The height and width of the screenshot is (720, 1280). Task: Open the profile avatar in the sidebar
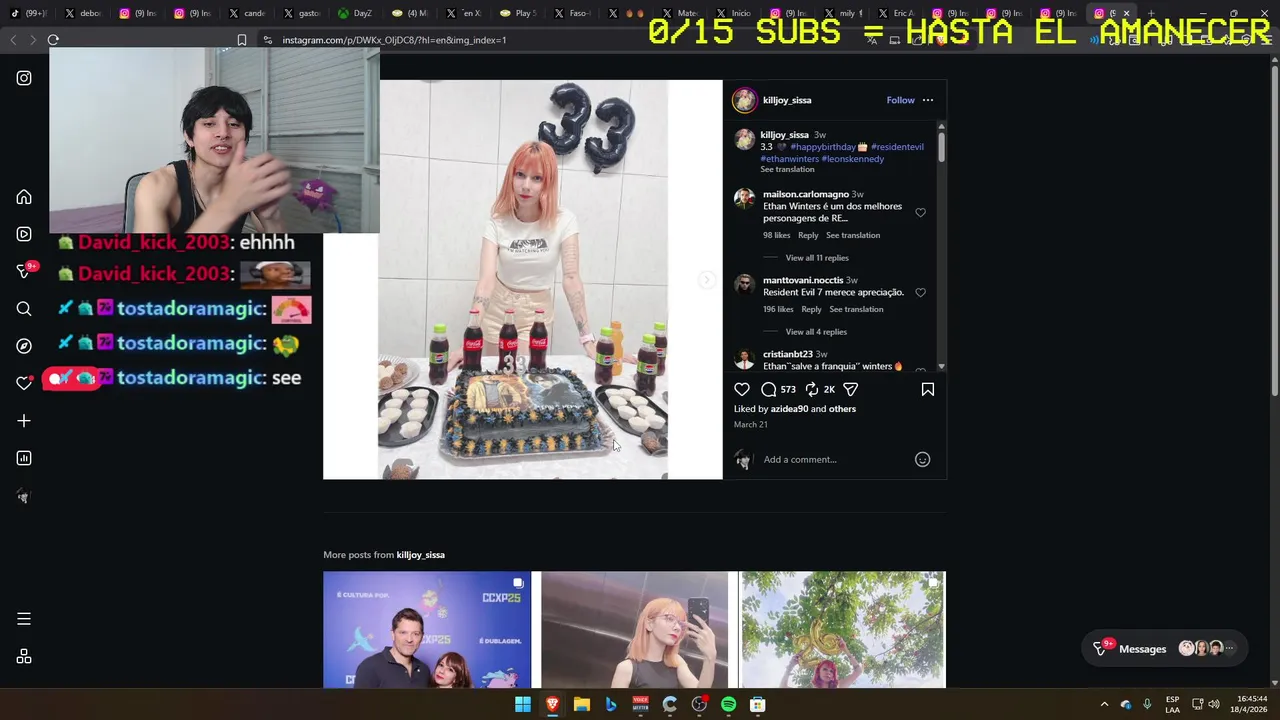[x=24, y=496]
